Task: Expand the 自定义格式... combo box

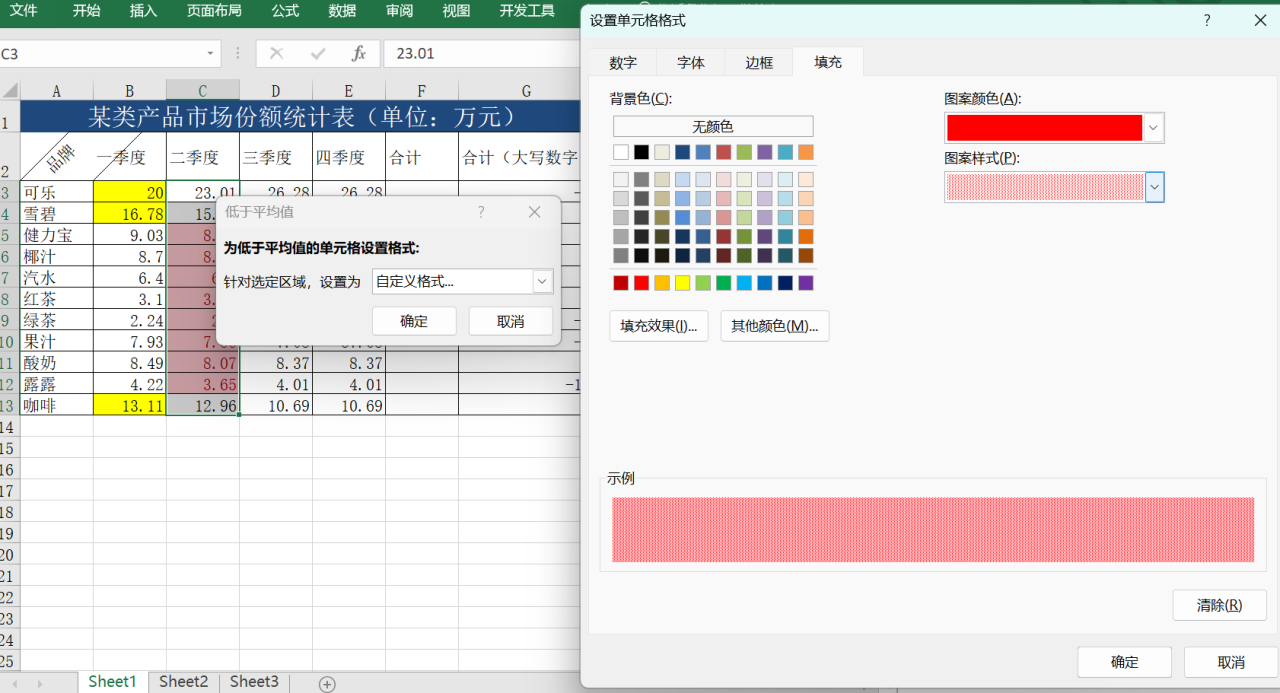Action: [543, 282]
